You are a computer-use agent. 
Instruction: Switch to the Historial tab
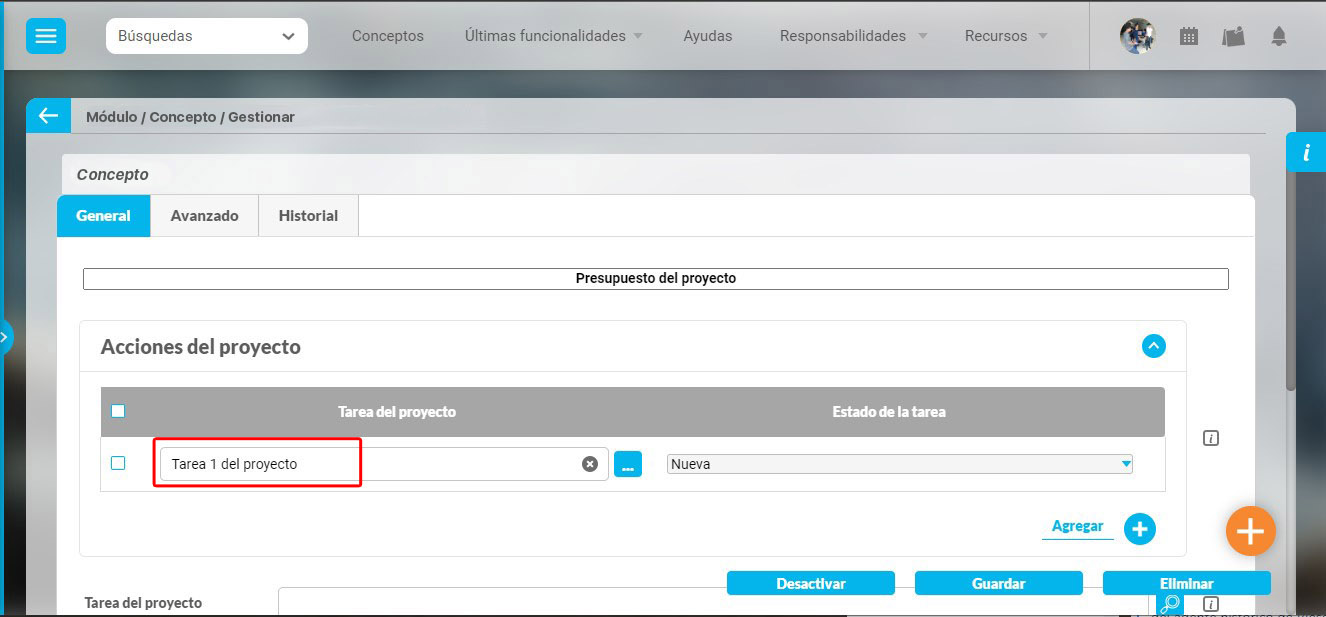click(308, 216)
